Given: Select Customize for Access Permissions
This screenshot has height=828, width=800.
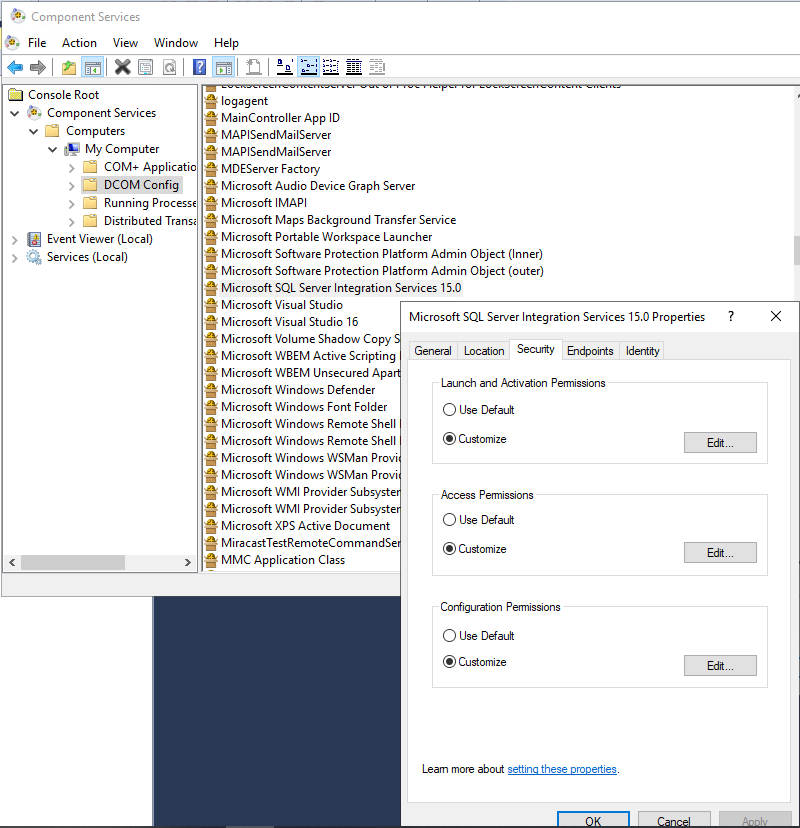Looking at the screenshot, I should [x=449, y=549].
